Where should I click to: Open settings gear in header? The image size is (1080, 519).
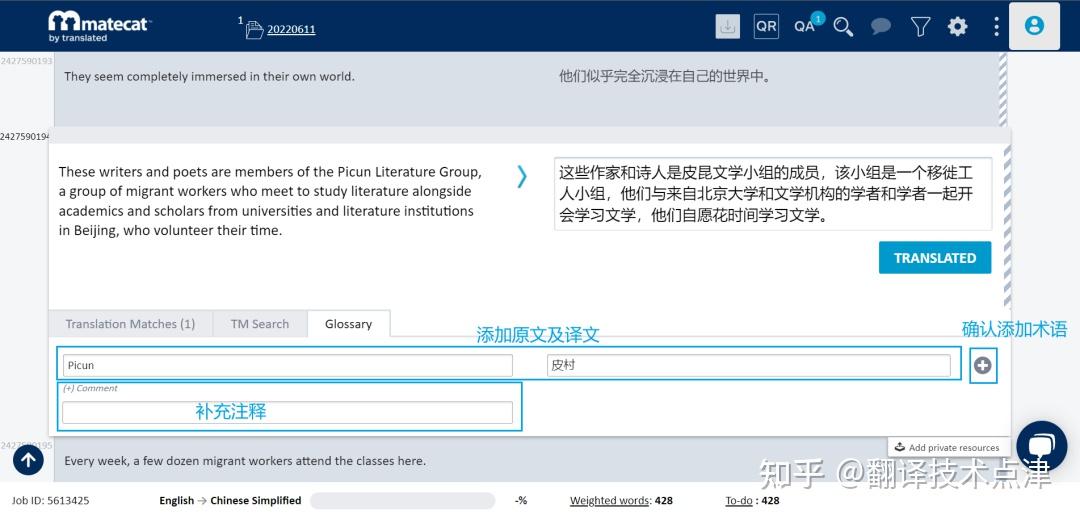(x=958, y=27)
